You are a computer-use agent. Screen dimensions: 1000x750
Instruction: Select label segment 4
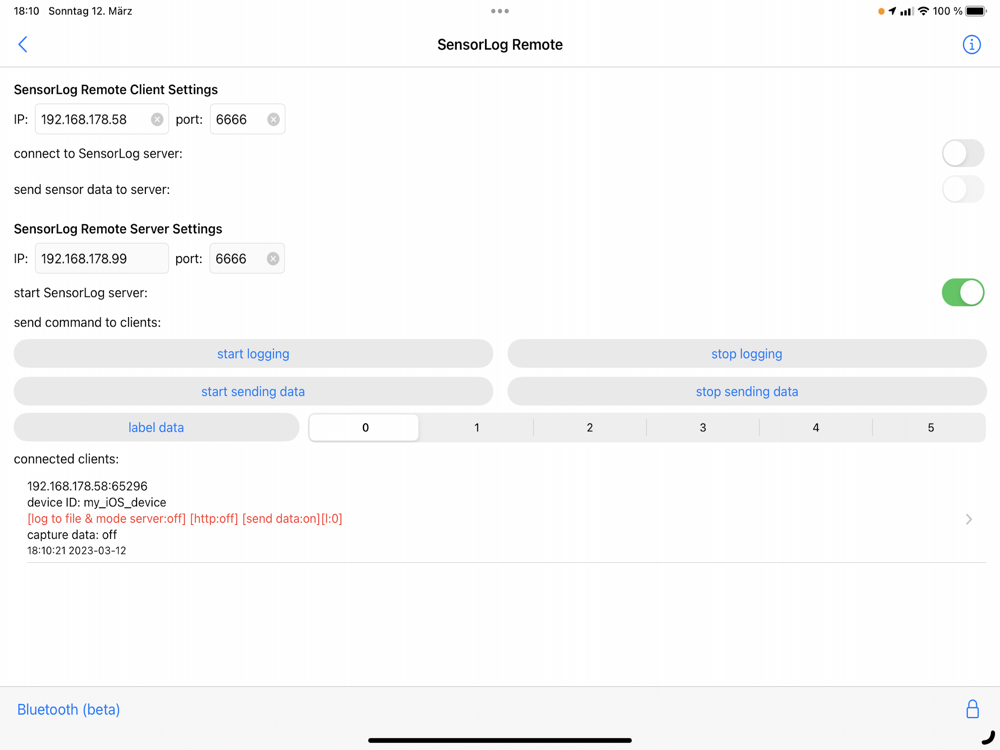(x=816, y=427)
